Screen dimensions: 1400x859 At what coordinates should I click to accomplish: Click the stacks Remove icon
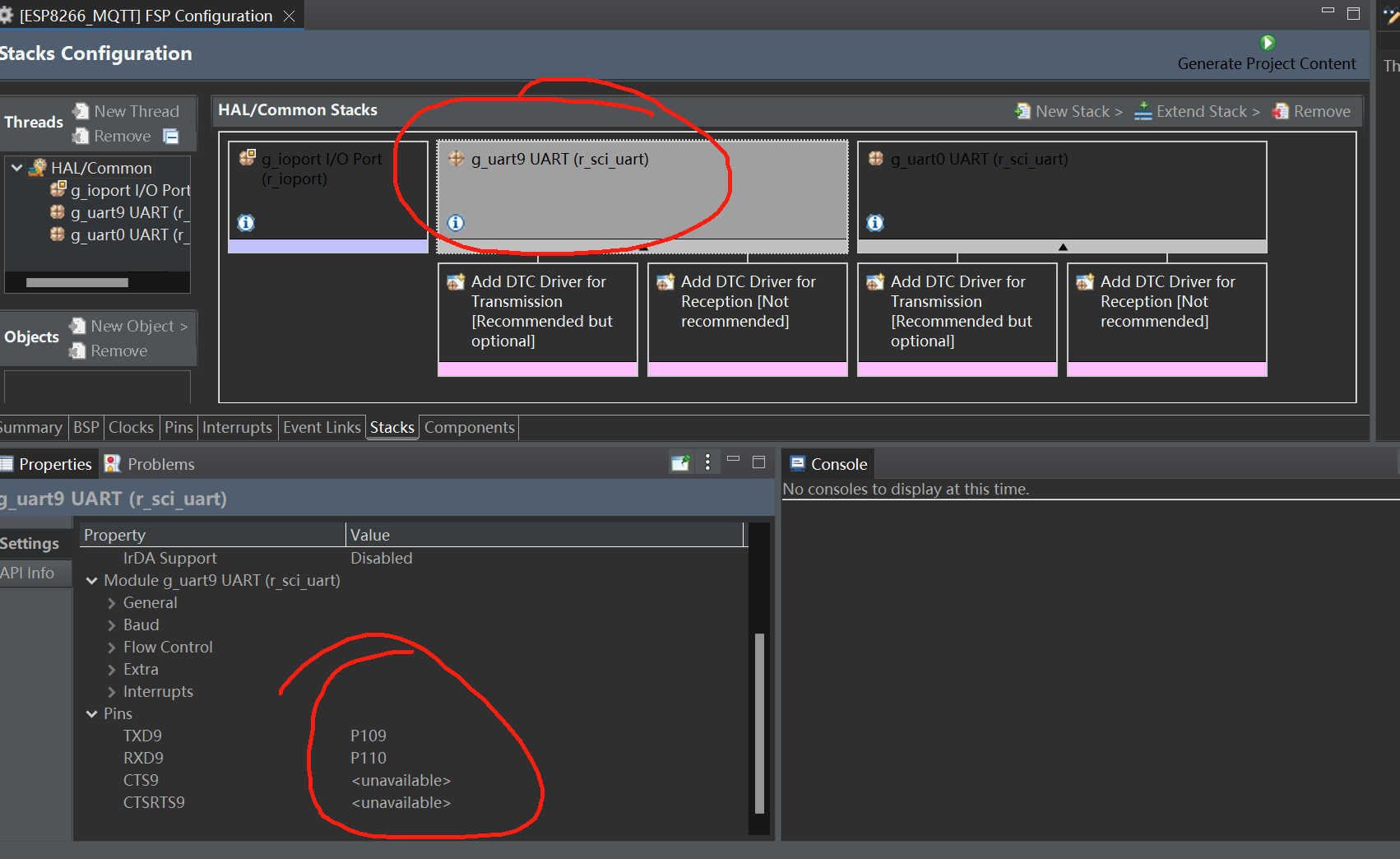coord(1280,111)
